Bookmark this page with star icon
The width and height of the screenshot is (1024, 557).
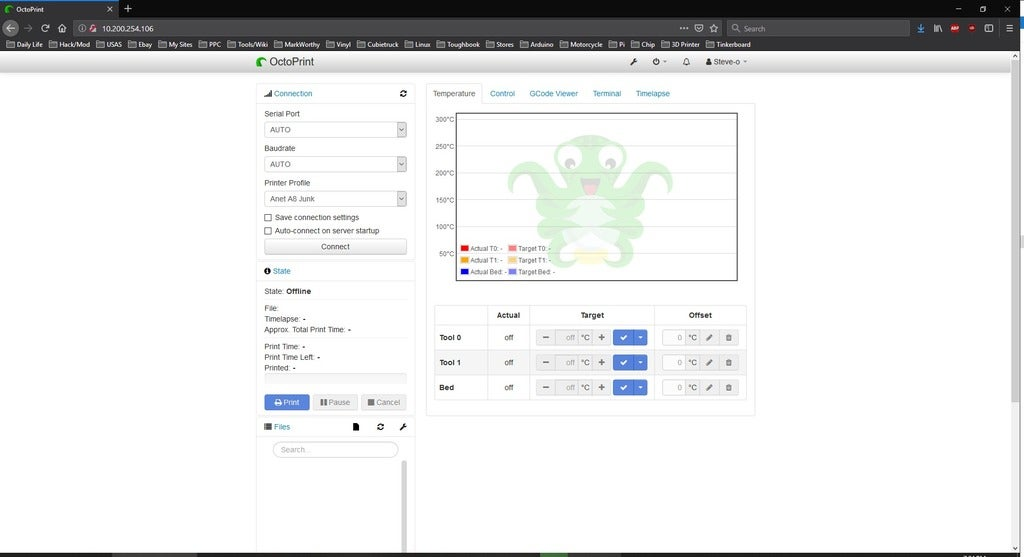(714, 28)
